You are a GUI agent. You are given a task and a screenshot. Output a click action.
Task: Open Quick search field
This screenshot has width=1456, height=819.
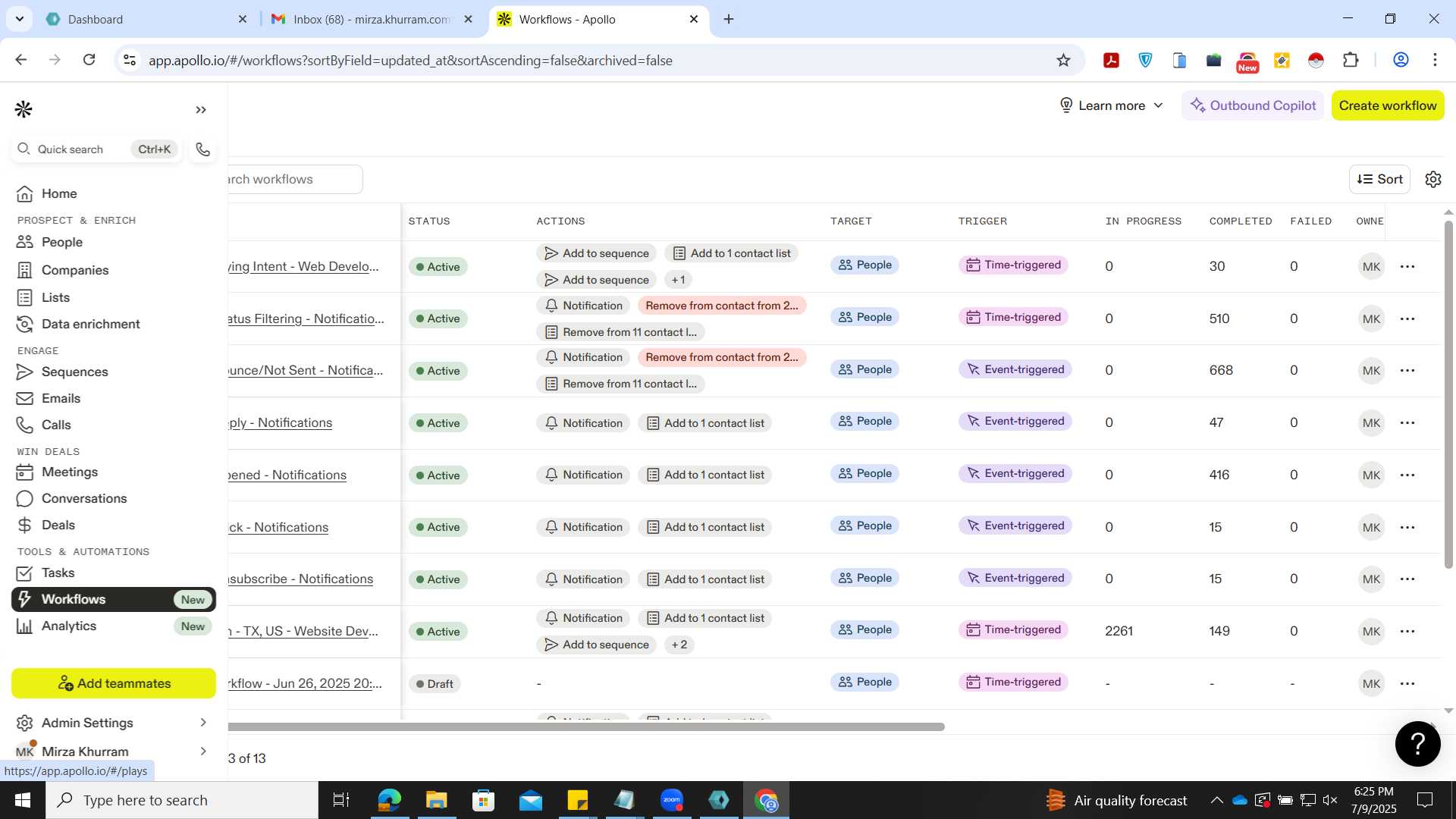pyautogui.click(x=96, y=149)
